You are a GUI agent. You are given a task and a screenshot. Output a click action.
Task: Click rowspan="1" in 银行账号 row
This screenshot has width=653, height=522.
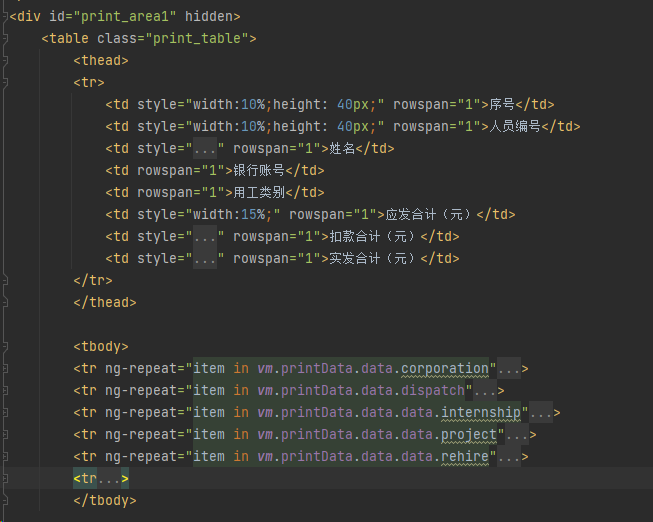click(181, 170)
